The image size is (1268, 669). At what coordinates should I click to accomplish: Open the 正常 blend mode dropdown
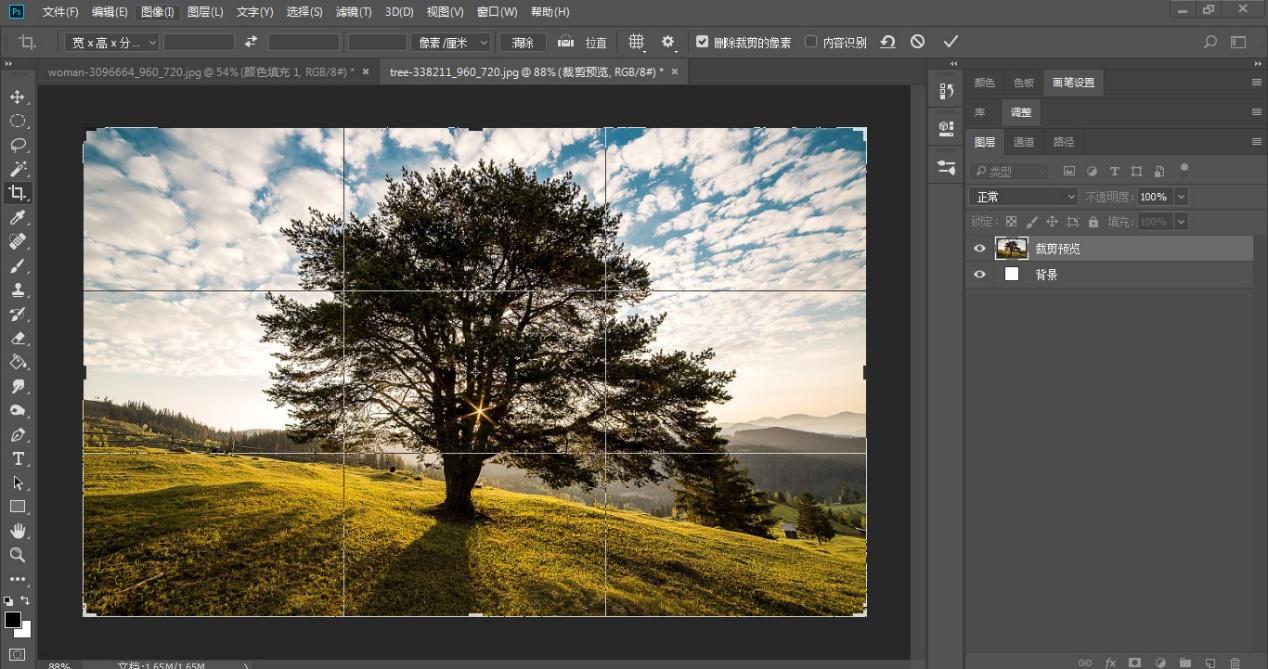pyautogui.click(x=1023, y=197)
